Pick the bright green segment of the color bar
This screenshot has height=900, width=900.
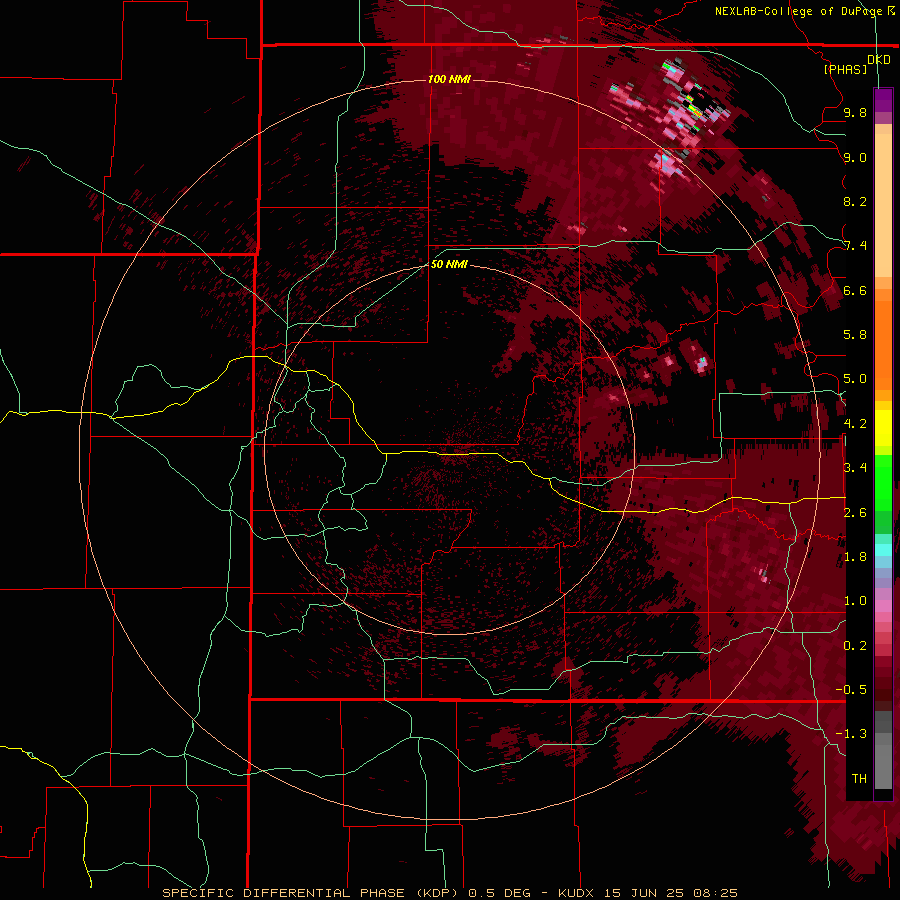click(x=883, y=482)
